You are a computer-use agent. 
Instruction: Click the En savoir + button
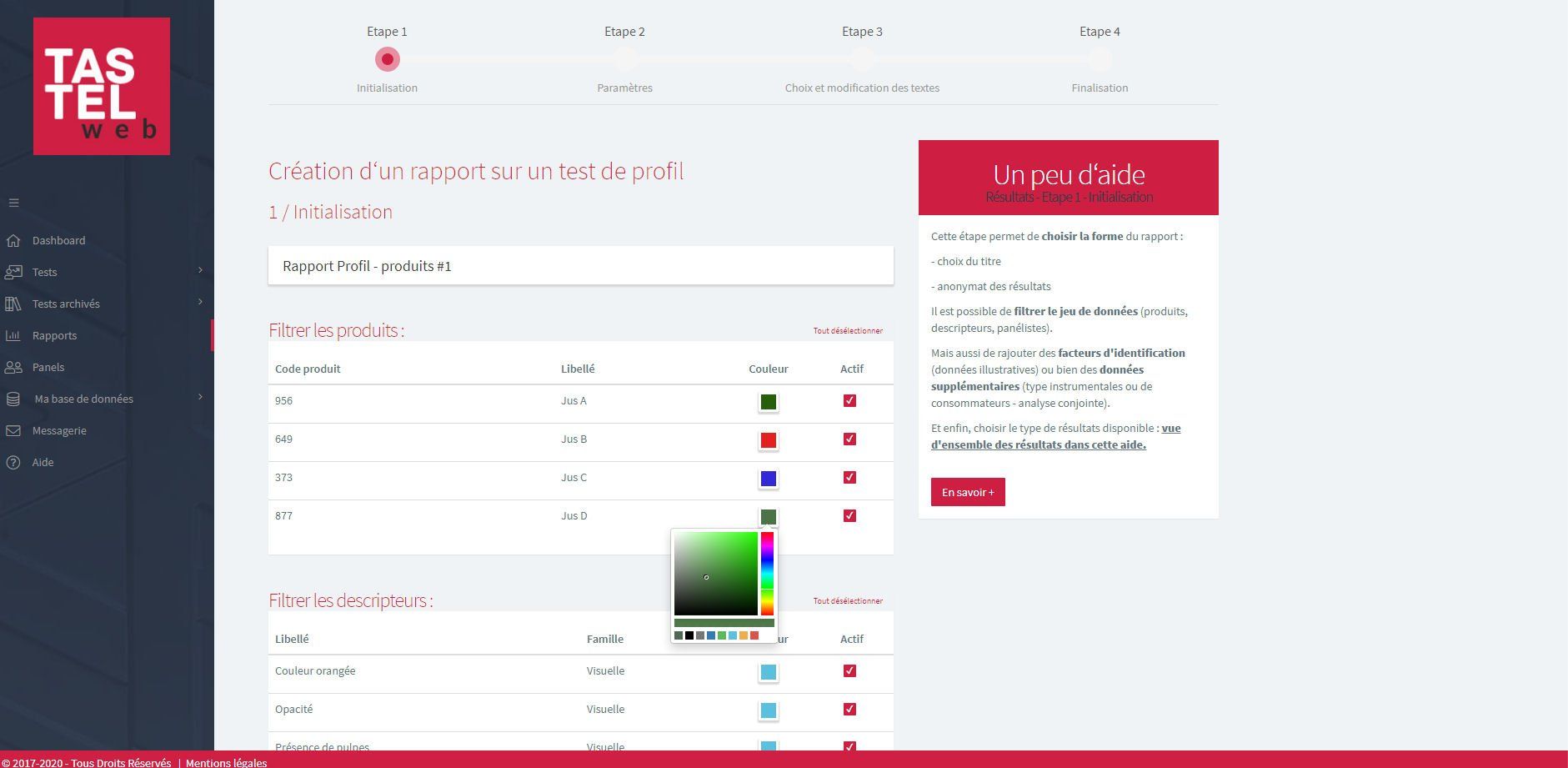[x=967, y=492]
